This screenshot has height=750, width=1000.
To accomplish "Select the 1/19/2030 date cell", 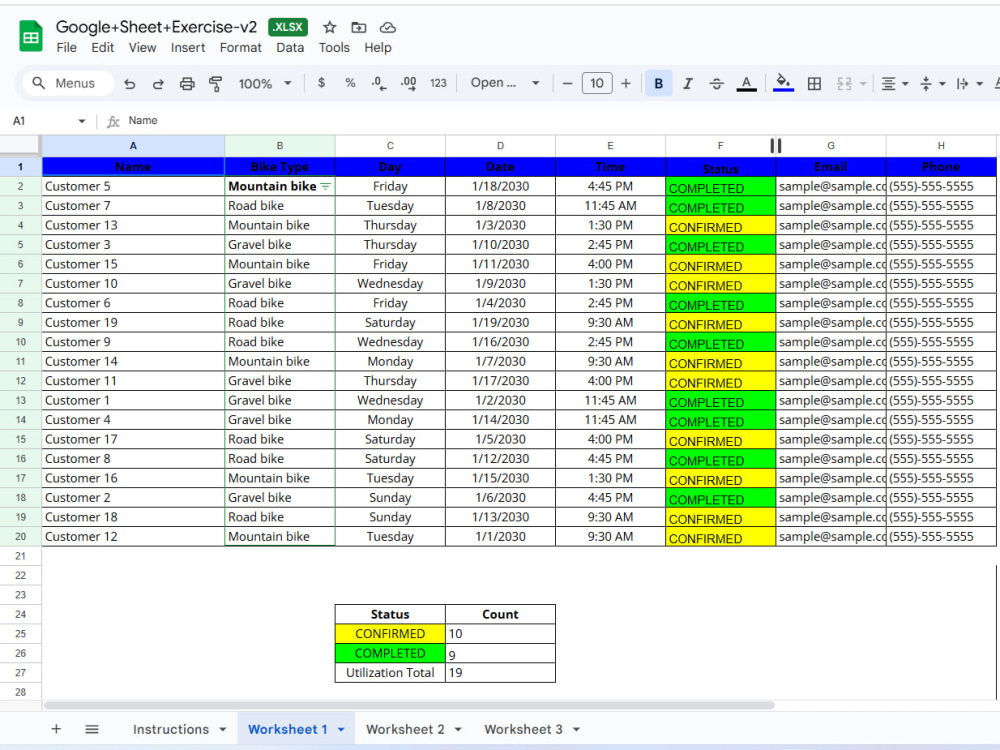I will (500, 323).
